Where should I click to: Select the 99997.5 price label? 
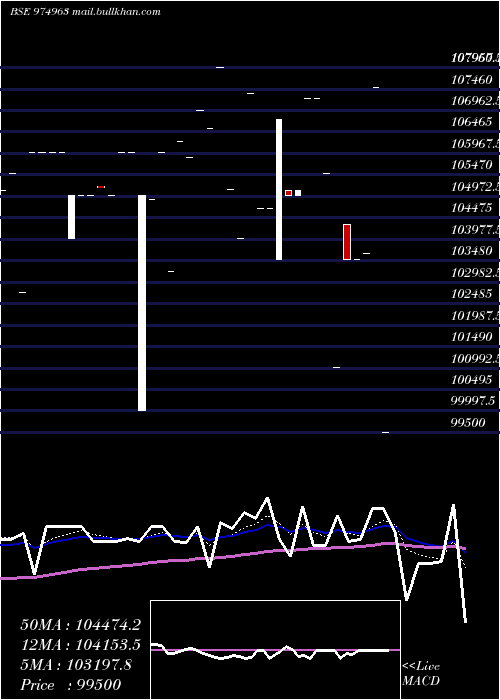(x=474, y=401)
